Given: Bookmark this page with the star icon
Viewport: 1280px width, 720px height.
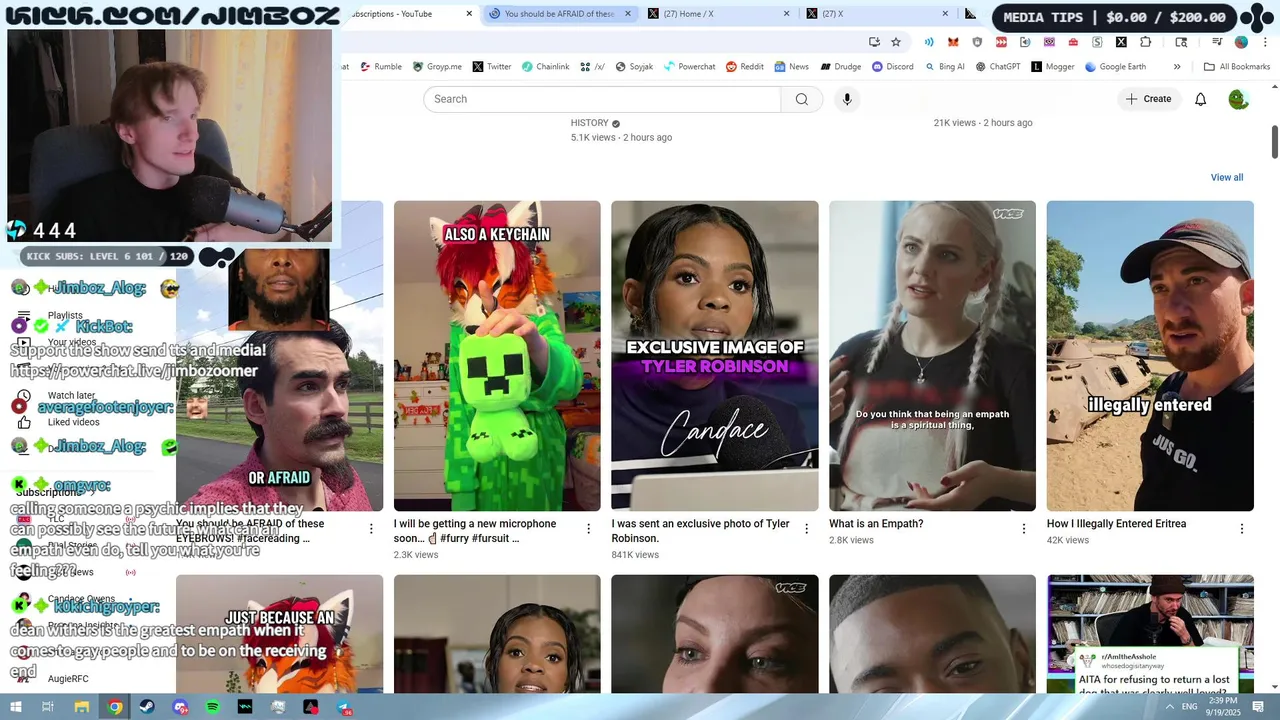Looking at the screenshot, I should coord(896,42).
